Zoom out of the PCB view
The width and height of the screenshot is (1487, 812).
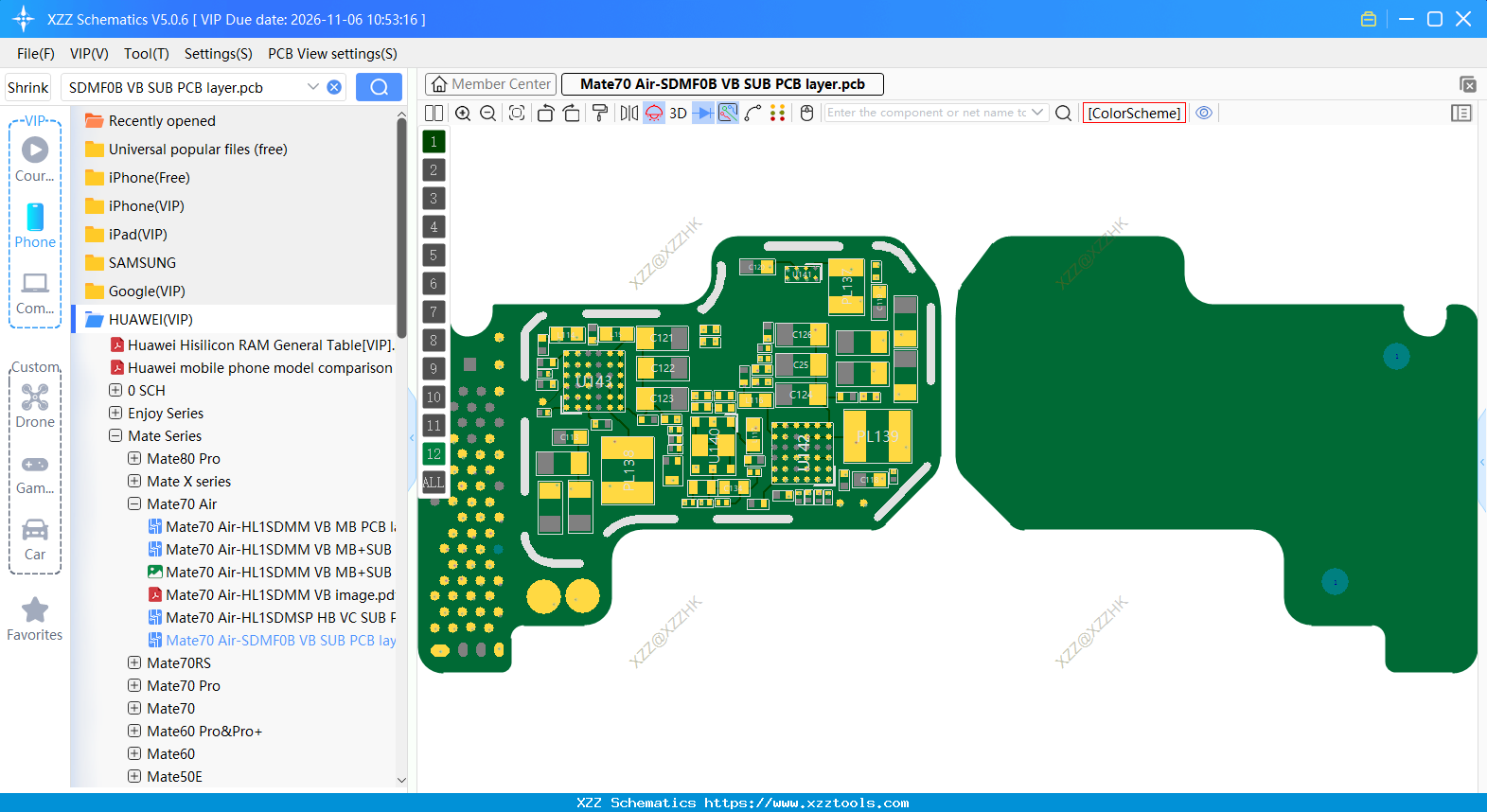click(x=487, y=113)
